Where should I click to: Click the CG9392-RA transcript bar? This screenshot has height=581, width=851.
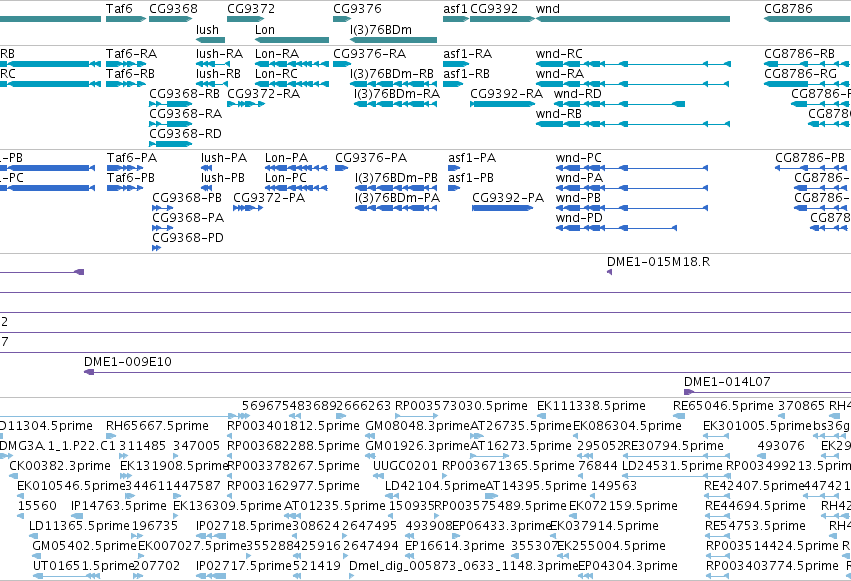click(x=503, y=104)
